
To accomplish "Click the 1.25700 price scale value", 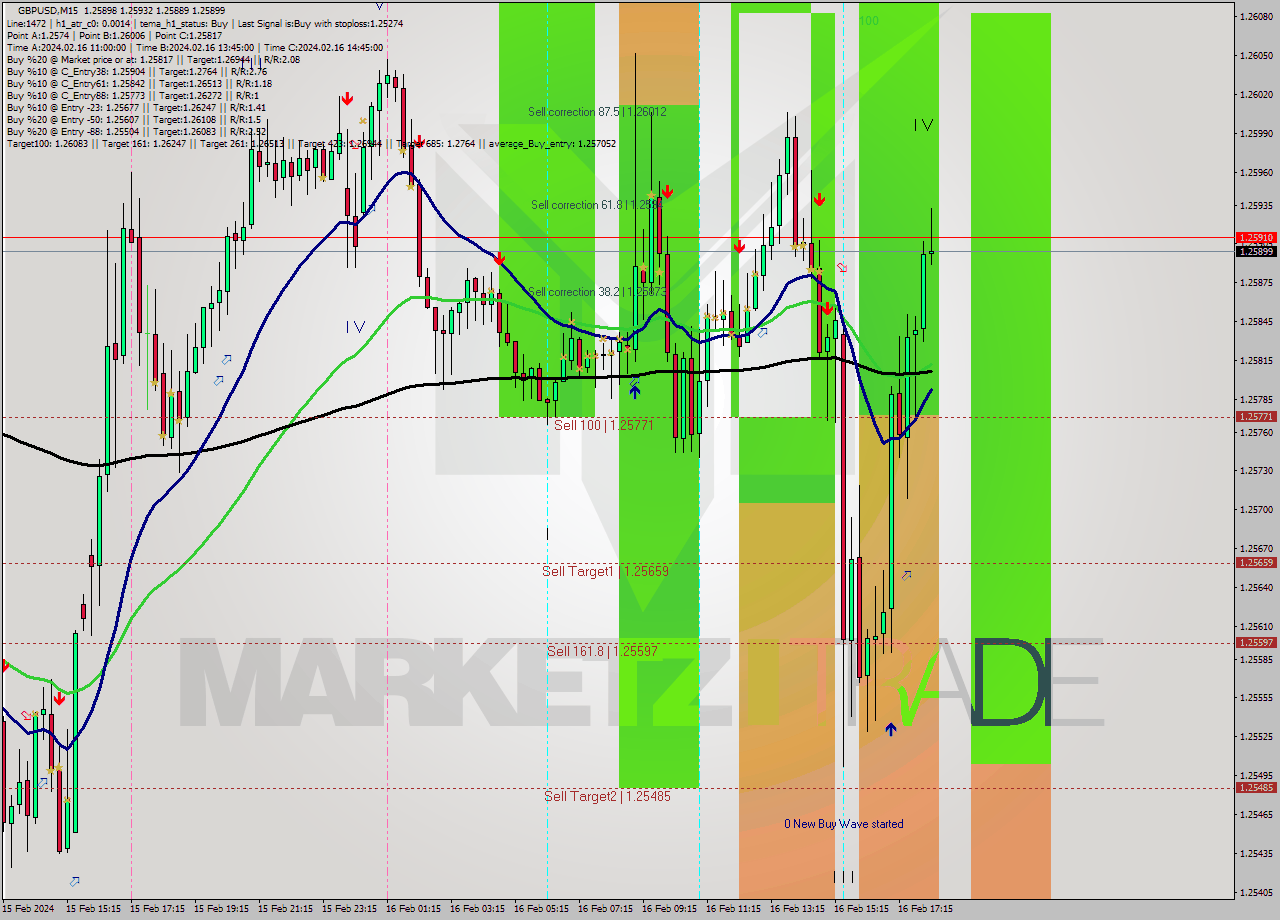I will [x=1256, y=509].
